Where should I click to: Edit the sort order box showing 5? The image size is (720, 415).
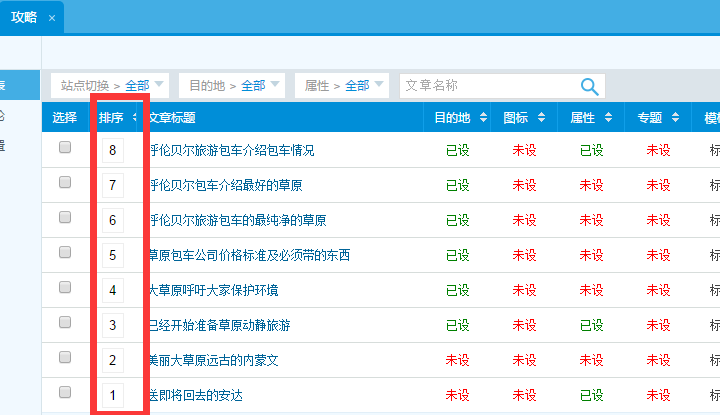click(113, 255)
